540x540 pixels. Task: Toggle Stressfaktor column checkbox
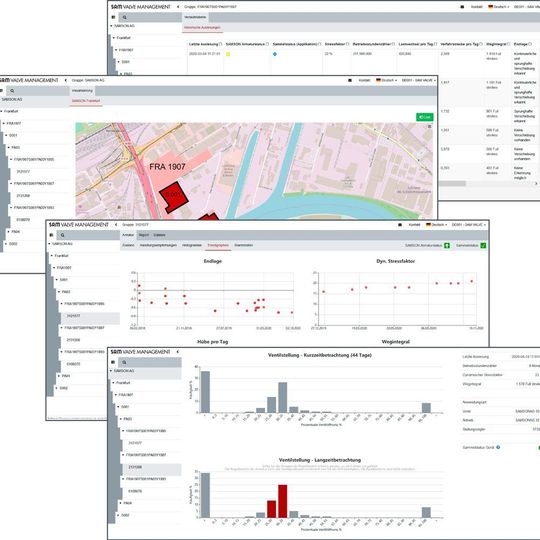tap(347, 44)
